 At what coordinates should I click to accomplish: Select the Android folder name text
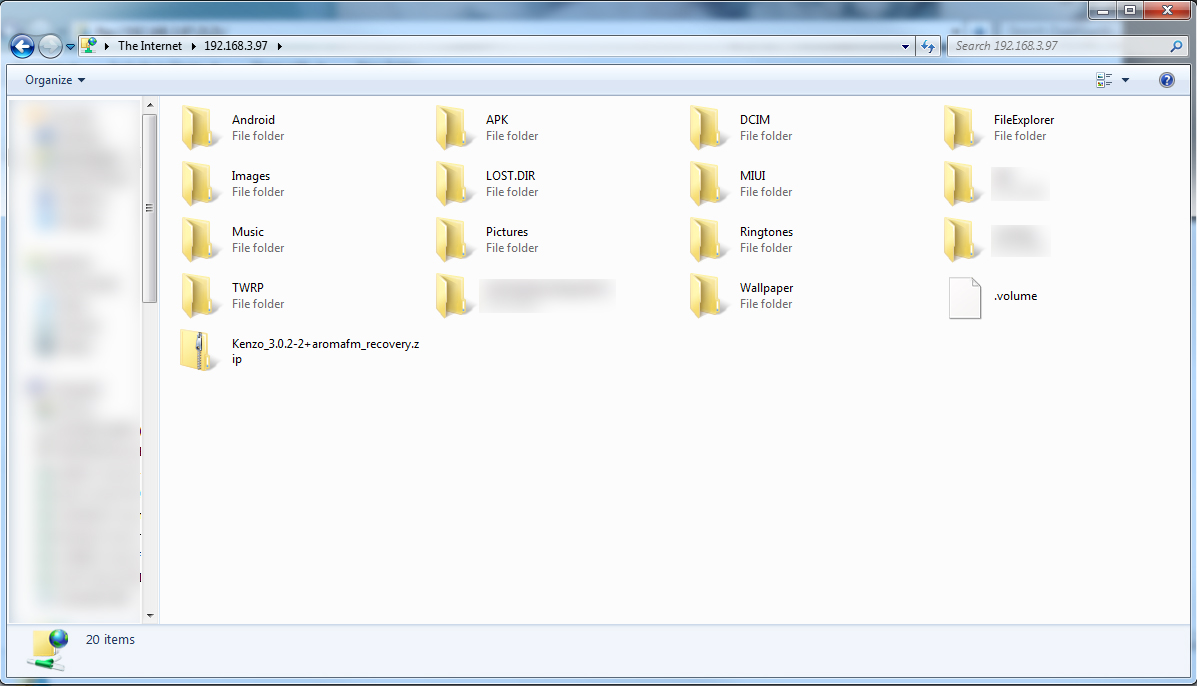tap(253, 120)
